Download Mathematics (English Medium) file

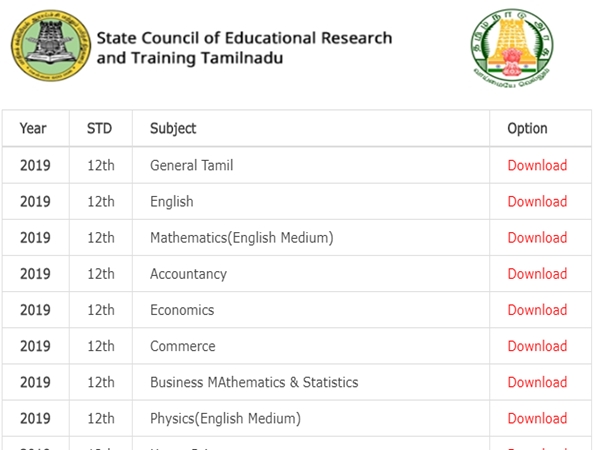click(x=537, y=238)
